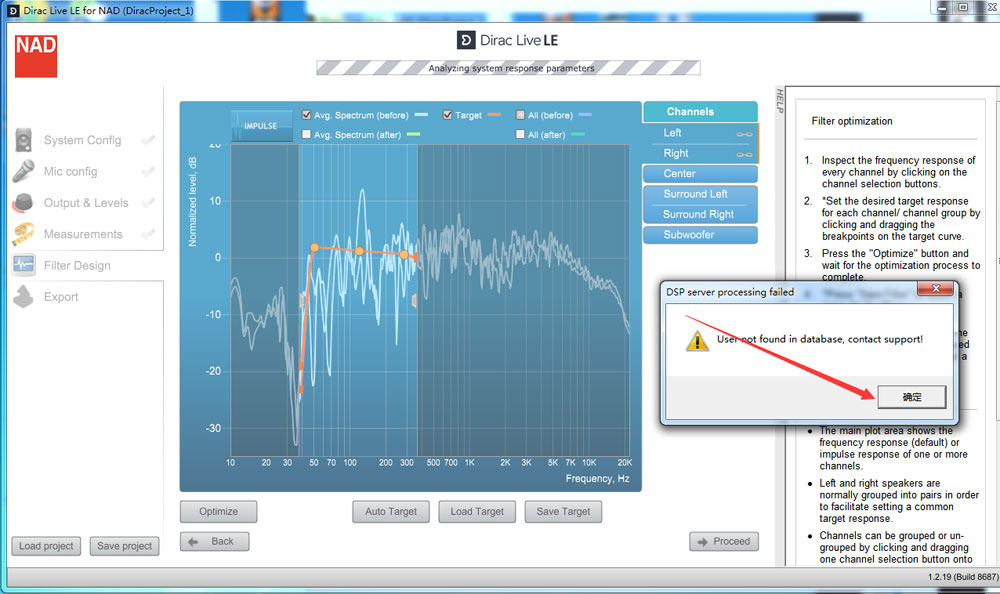The width and height of the screenshot is (1000, 594).
Task: Toggle Avg. Spectrum (before) checkbox
Action: [306, 115]
